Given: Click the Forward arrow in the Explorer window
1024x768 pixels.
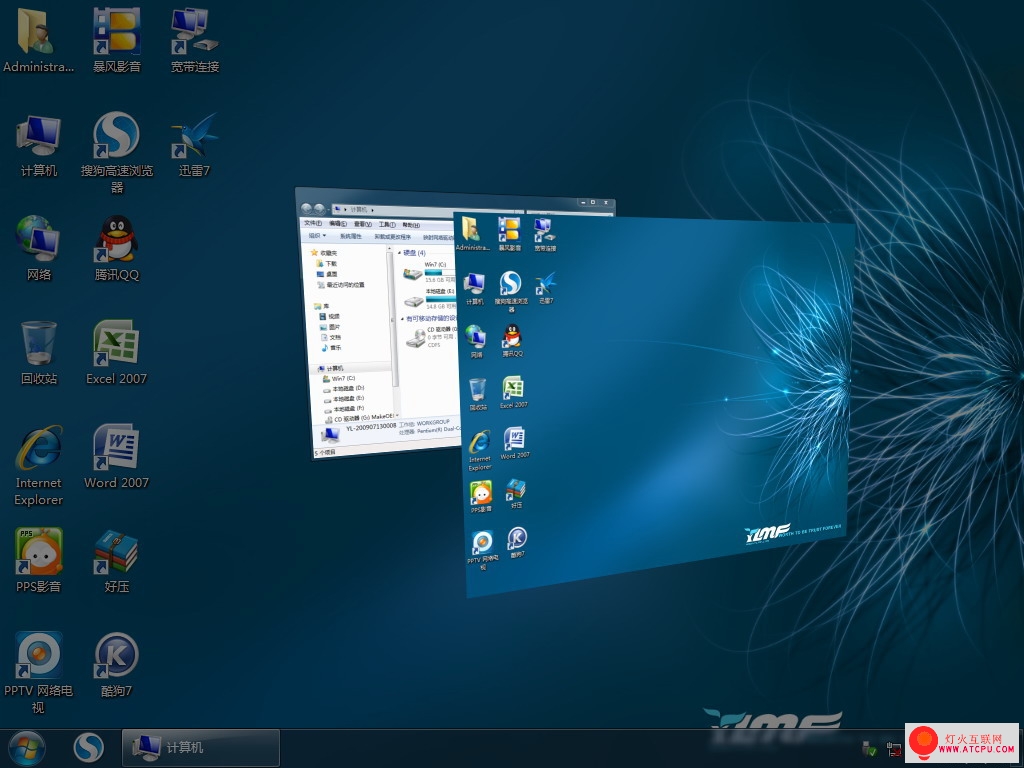Looking at the screenshot, I should (x=319, y=209).
